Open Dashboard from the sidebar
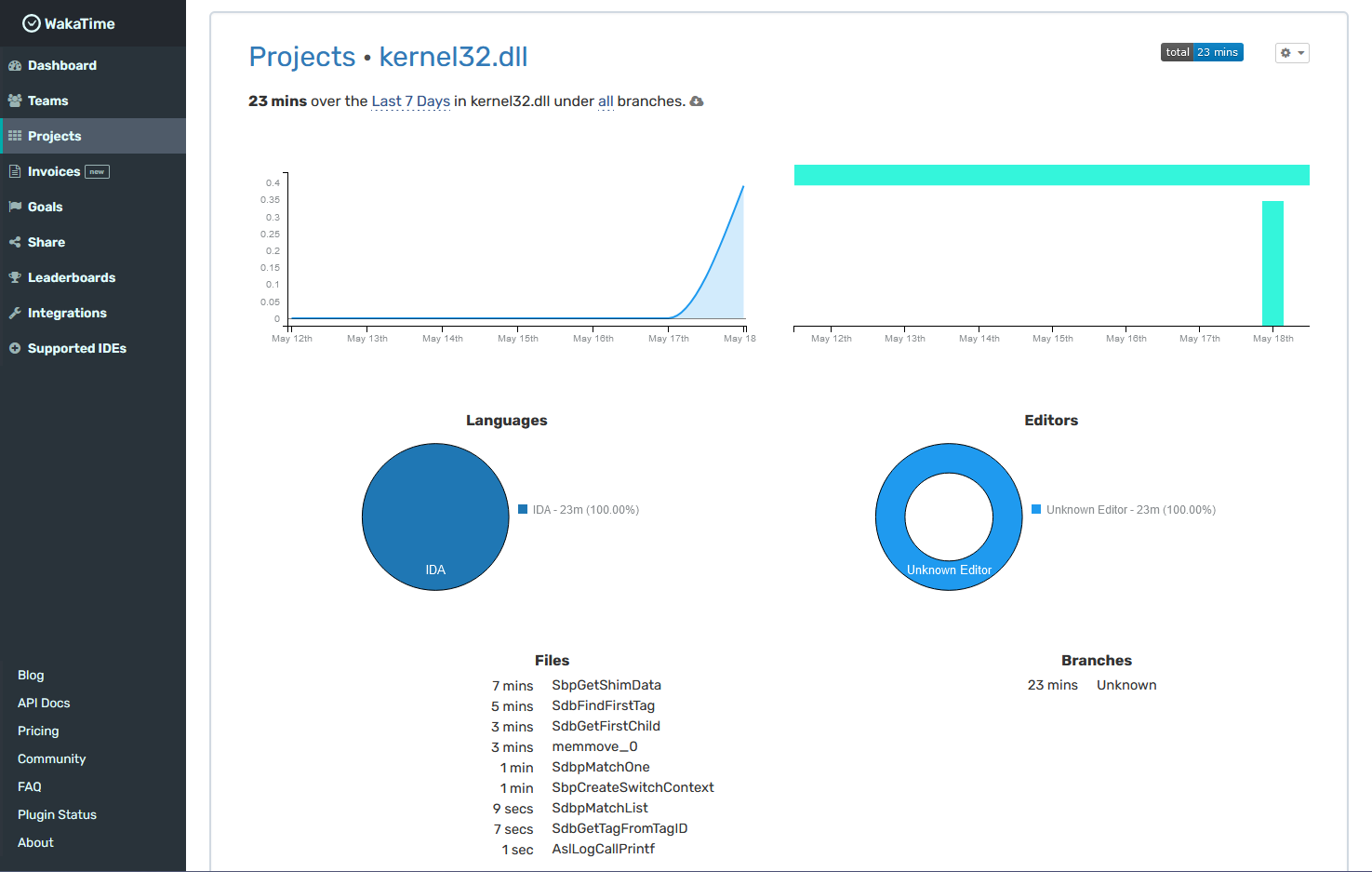The image size is (1372, 872). coord(93,65)
